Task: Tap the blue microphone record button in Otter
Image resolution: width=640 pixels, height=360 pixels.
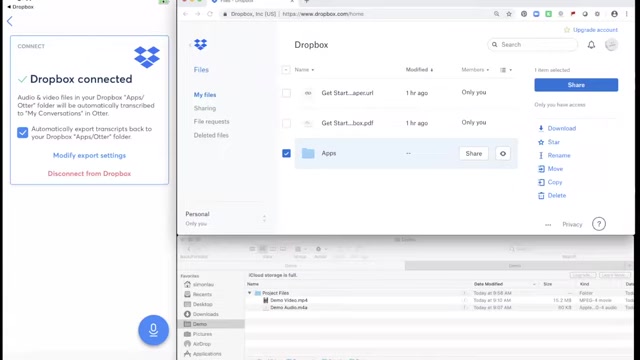Action: point(153,330)
